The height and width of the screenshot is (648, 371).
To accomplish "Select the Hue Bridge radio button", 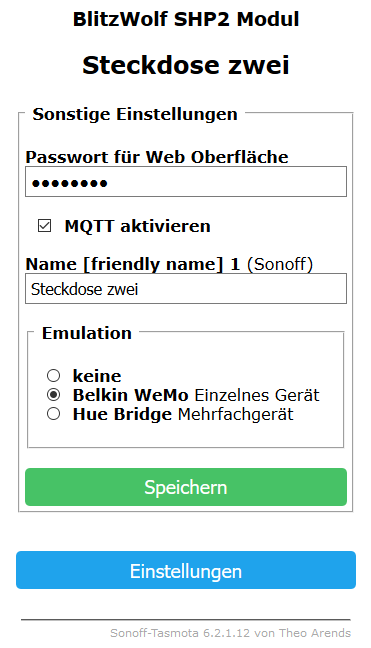I will [x=53, y=414].
